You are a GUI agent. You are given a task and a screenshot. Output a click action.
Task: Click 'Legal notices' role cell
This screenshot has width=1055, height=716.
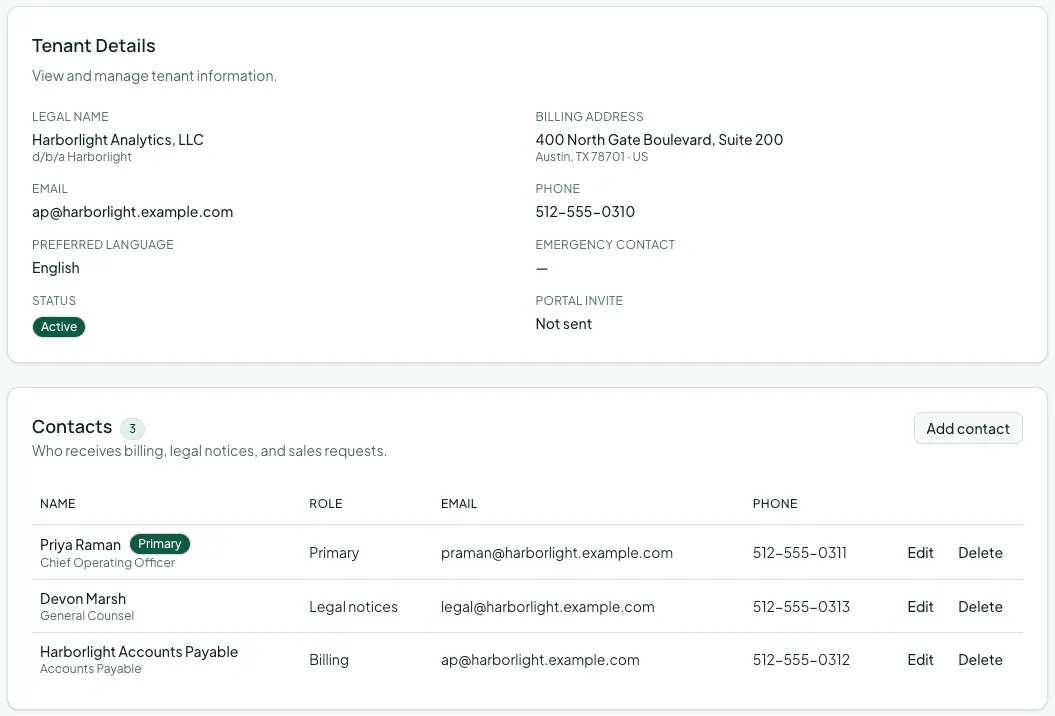tap(353, 607)
